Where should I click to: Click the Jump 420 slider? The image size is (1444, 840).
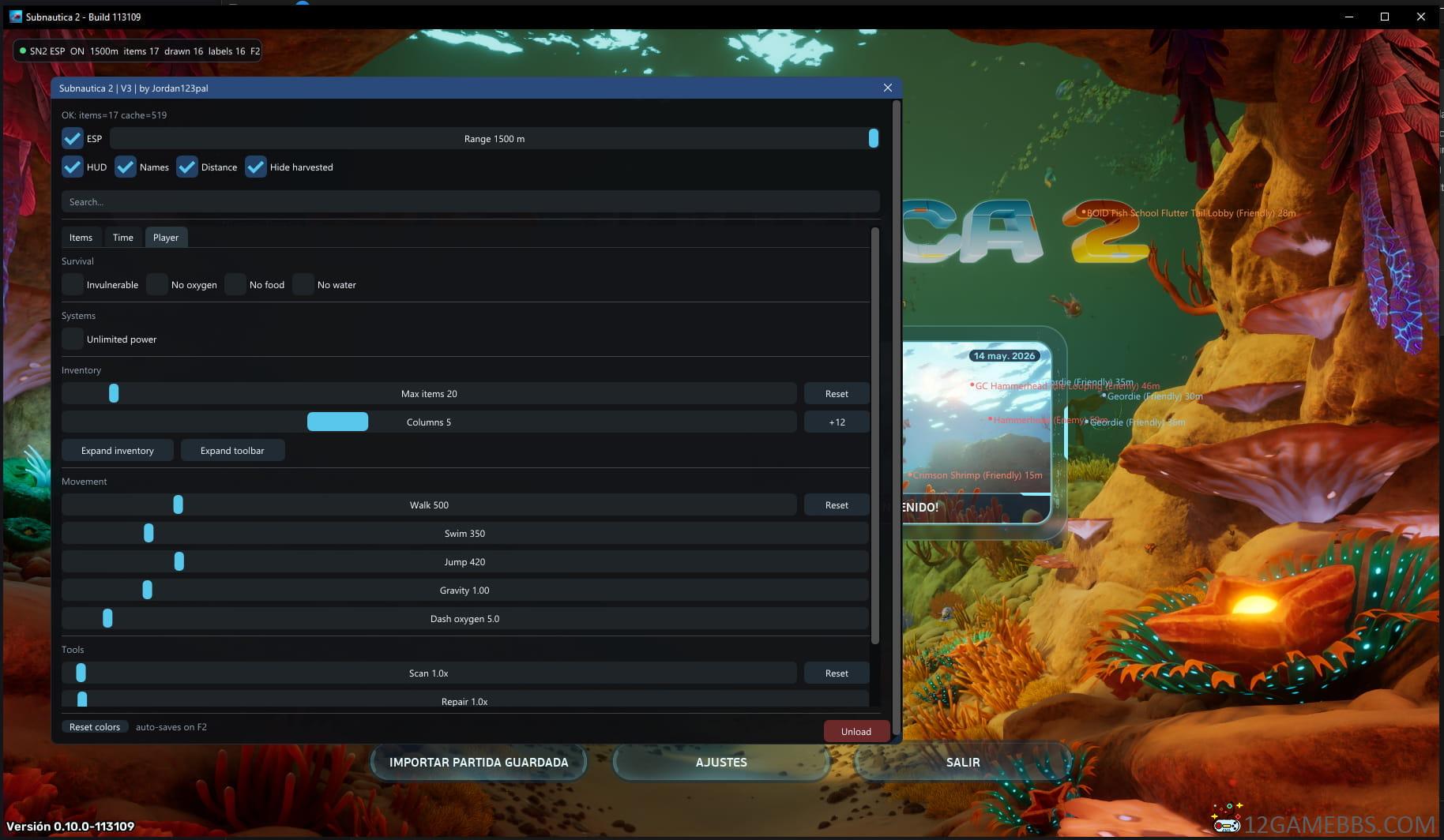tap(465, 562)
